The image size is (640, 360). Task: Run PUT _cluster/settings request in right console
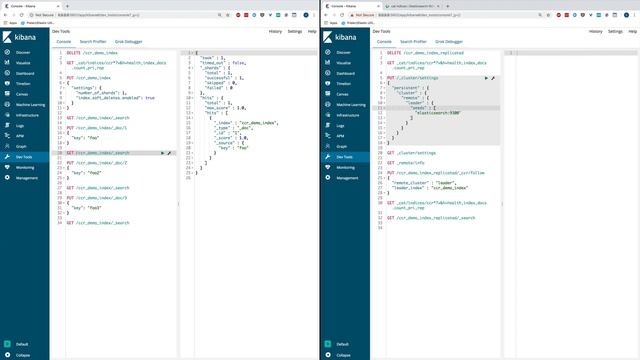[486, 78]
